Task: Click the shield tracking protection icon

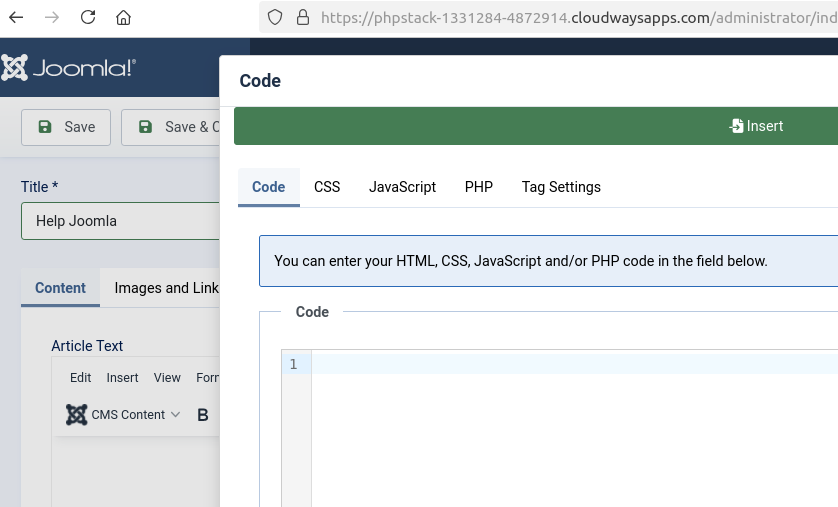Action: coord(275,18)
